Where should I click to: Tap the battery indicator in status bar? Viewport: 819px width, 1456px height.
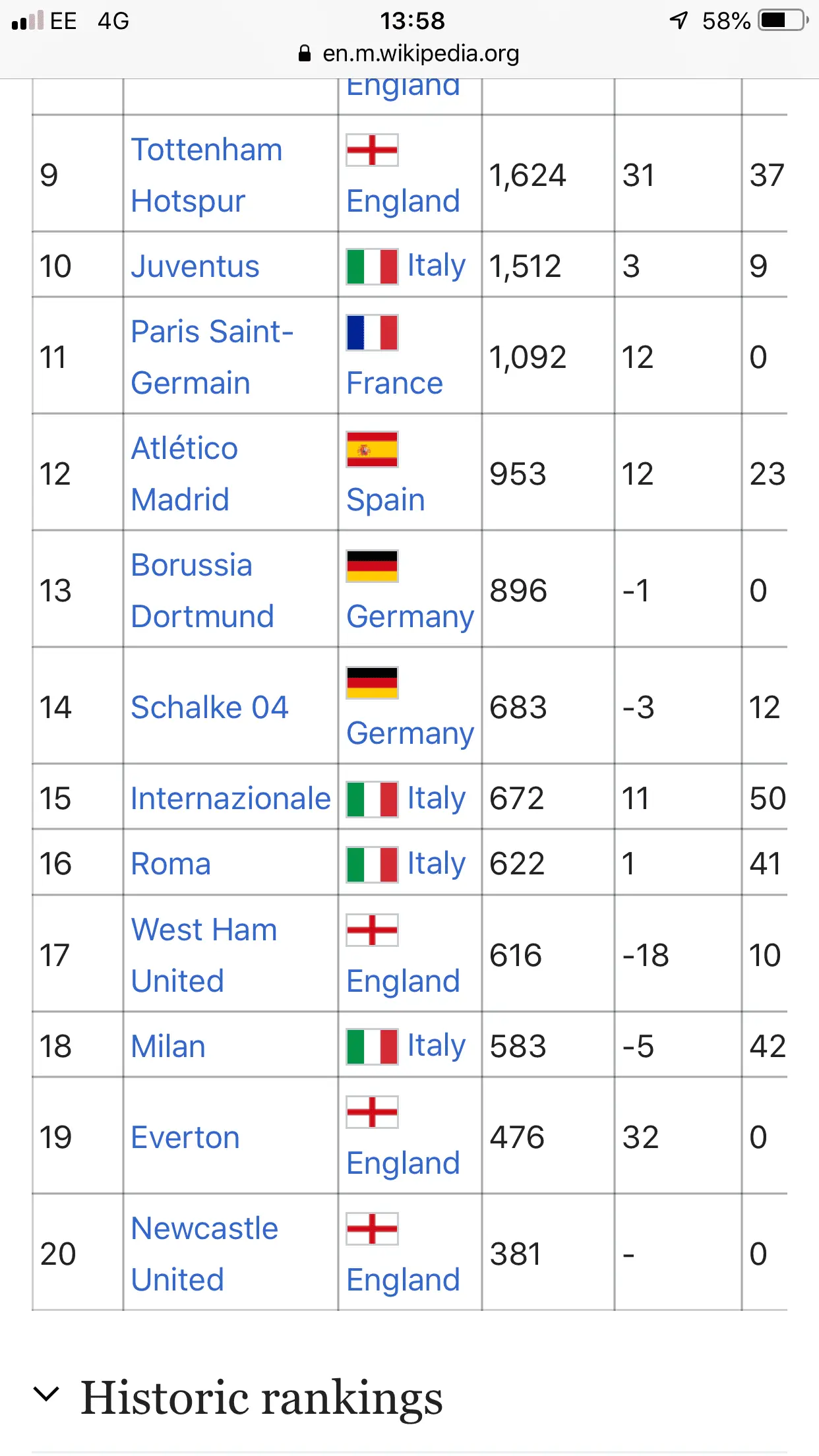783,20
